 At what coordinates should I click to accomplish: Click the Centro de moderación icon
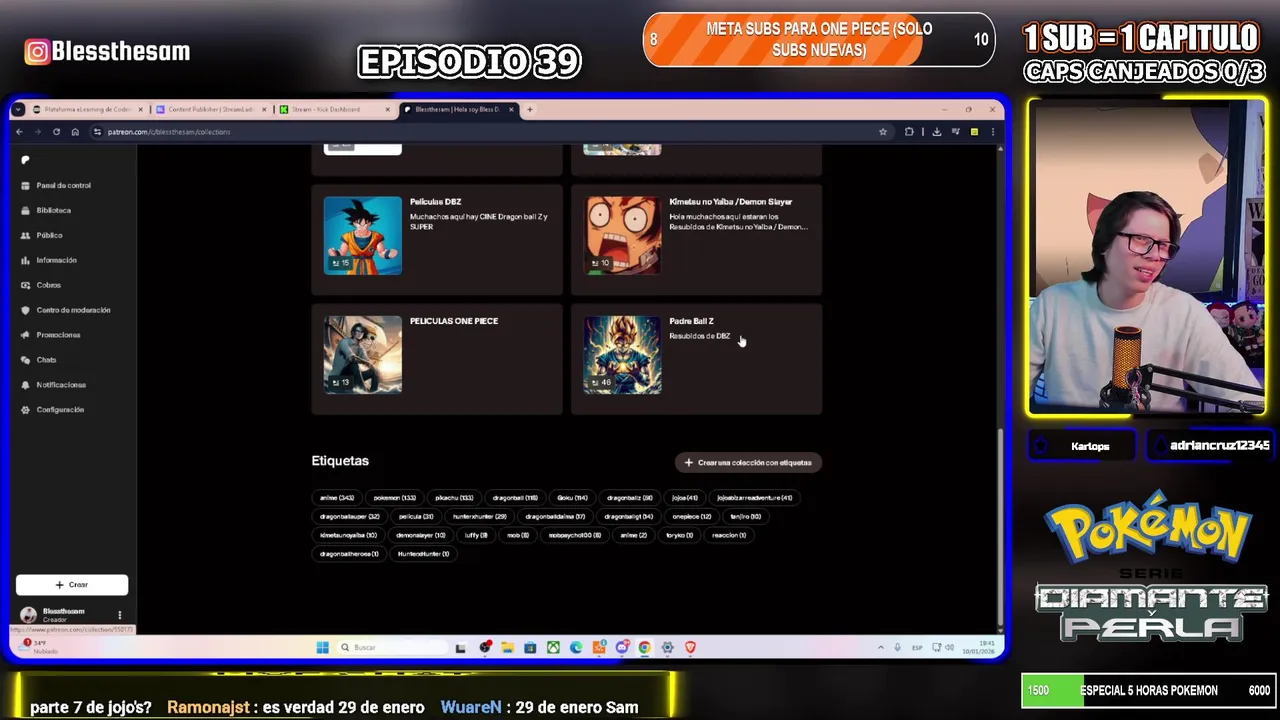point(26,310)
